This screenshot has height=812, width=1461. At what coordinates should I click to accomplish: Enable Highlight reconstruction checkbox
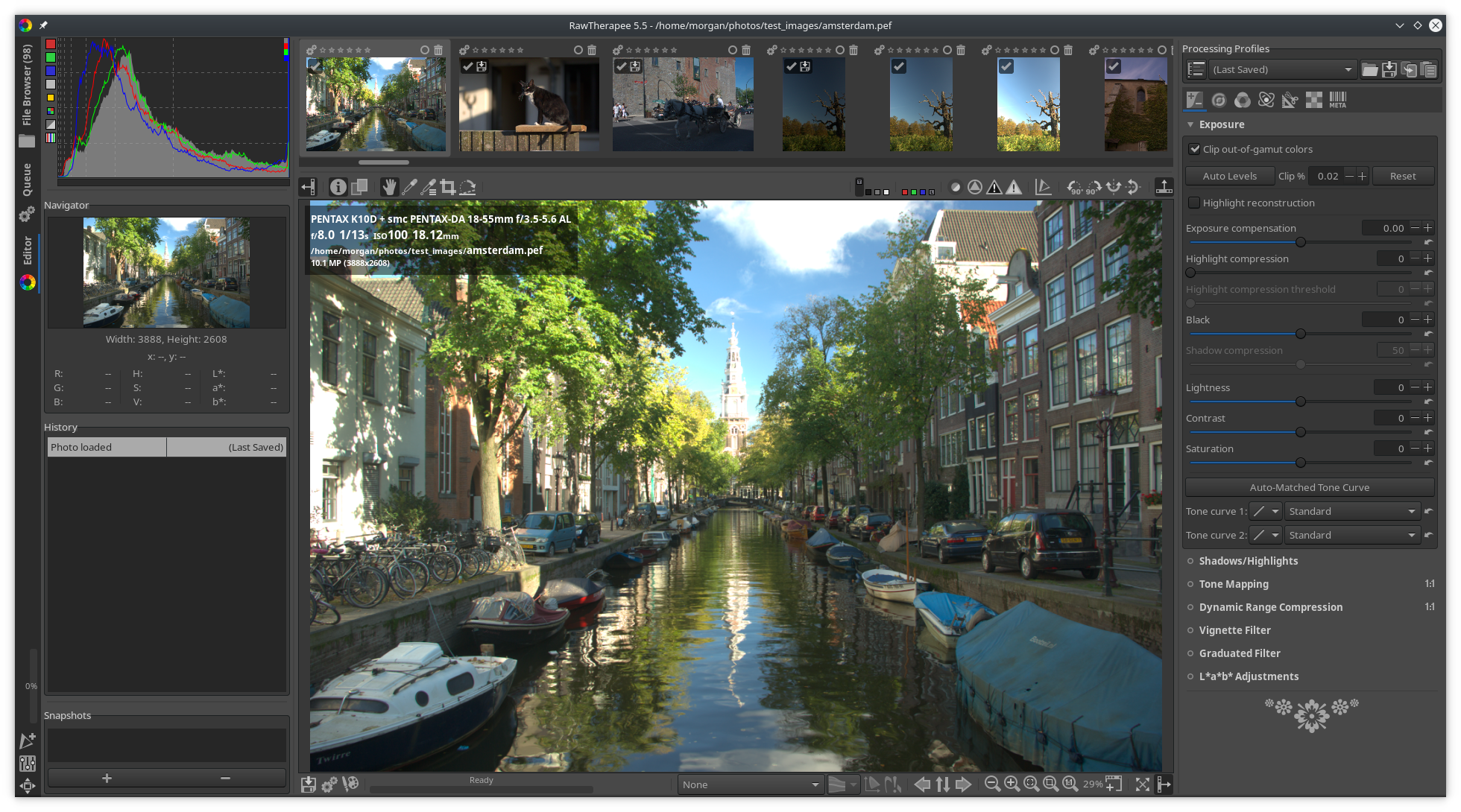[1195, 203]
